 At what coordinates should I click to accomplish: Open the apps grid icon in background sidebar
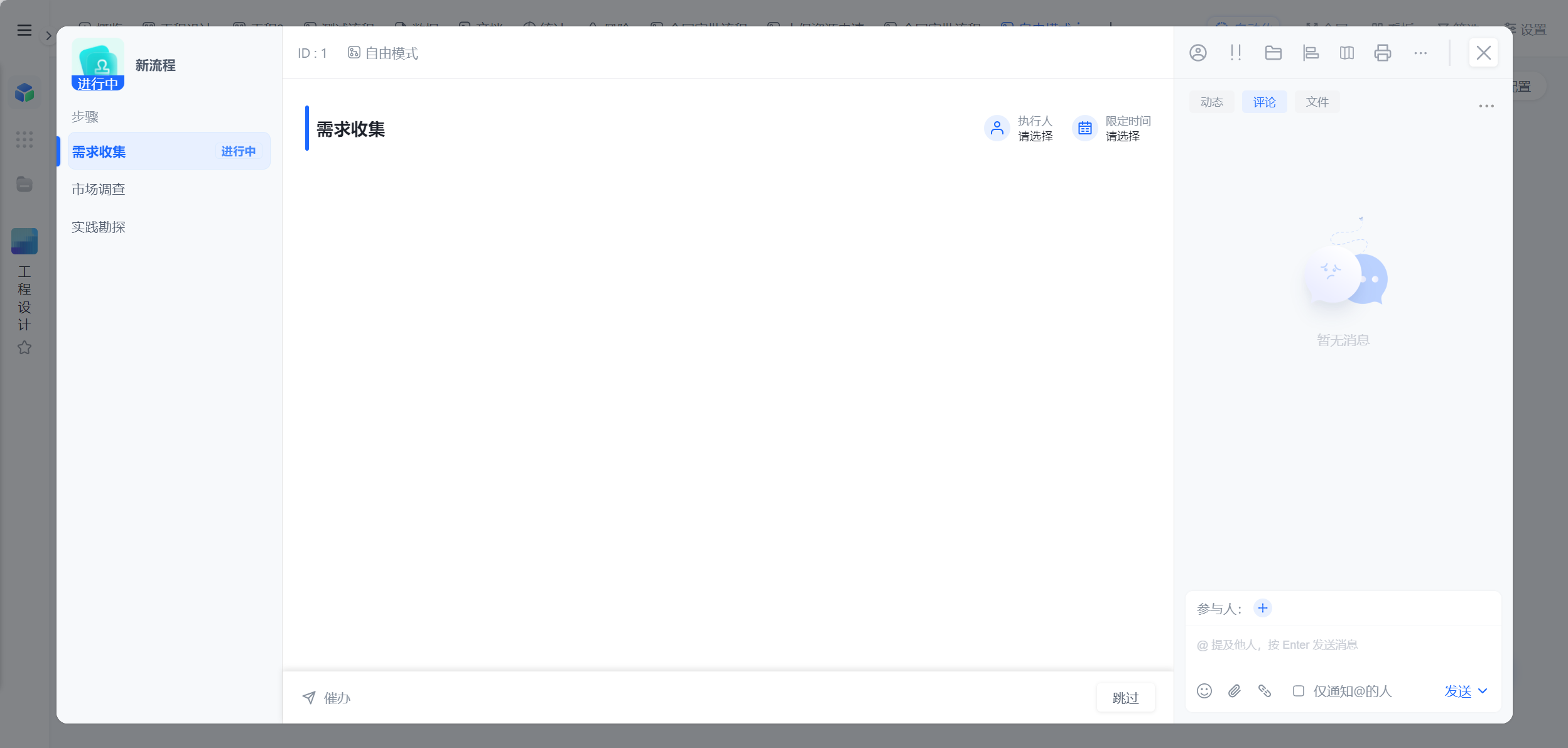[24, 139]
